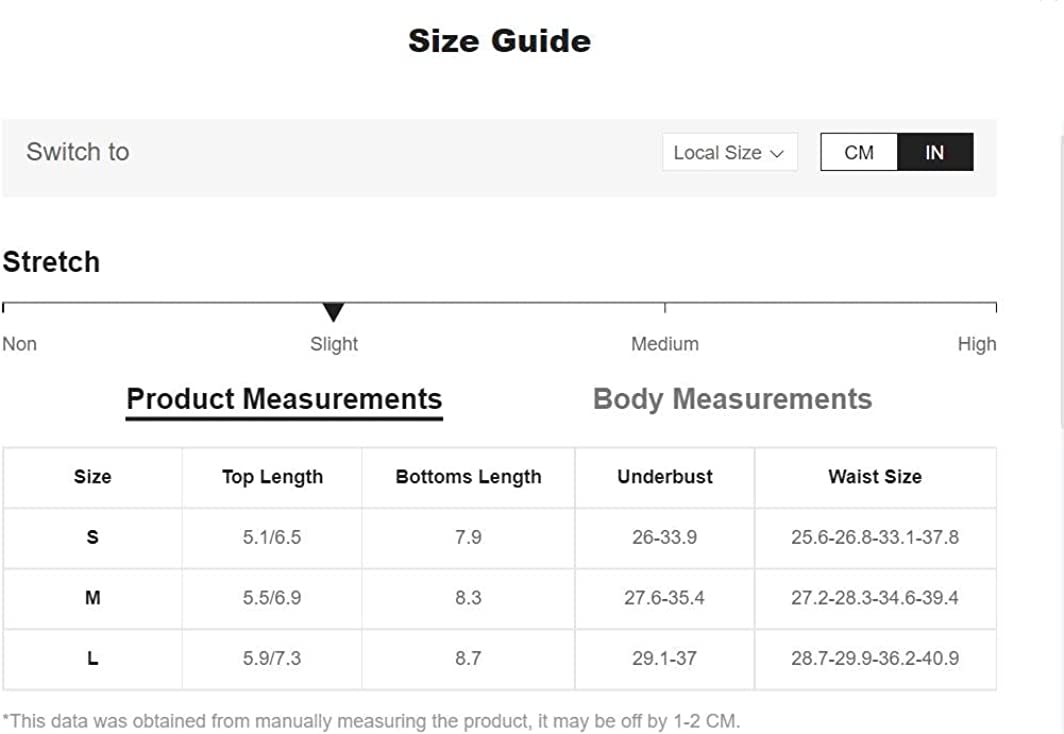The height and width of the screenshot is (734, 1064).
Task: Click the Medium stretch label
Action: pyautogui.click(x=665, y=344)
